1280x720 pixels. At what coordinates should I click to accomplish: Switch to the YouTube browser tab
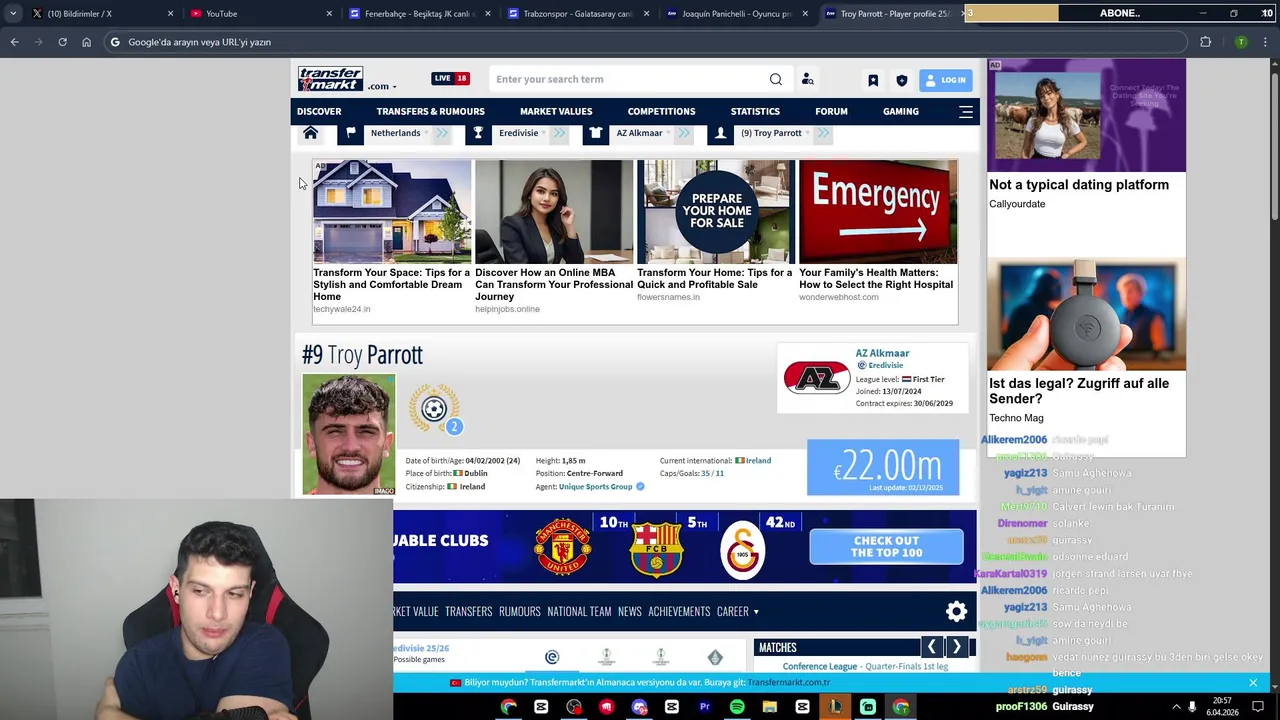tap(260, 14)
